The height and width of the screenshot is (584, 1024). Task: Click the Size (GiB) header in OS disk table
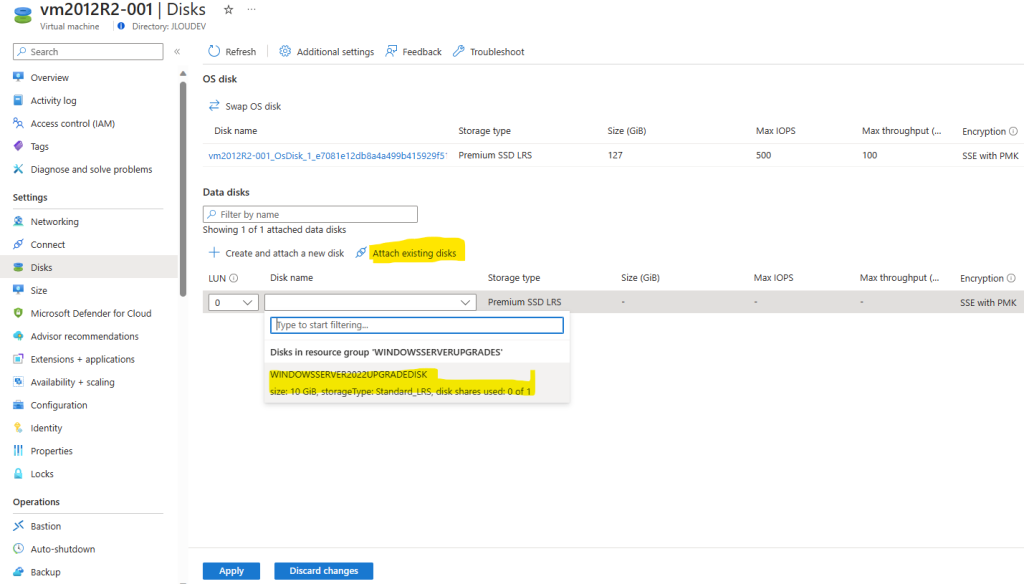point(627,131)
